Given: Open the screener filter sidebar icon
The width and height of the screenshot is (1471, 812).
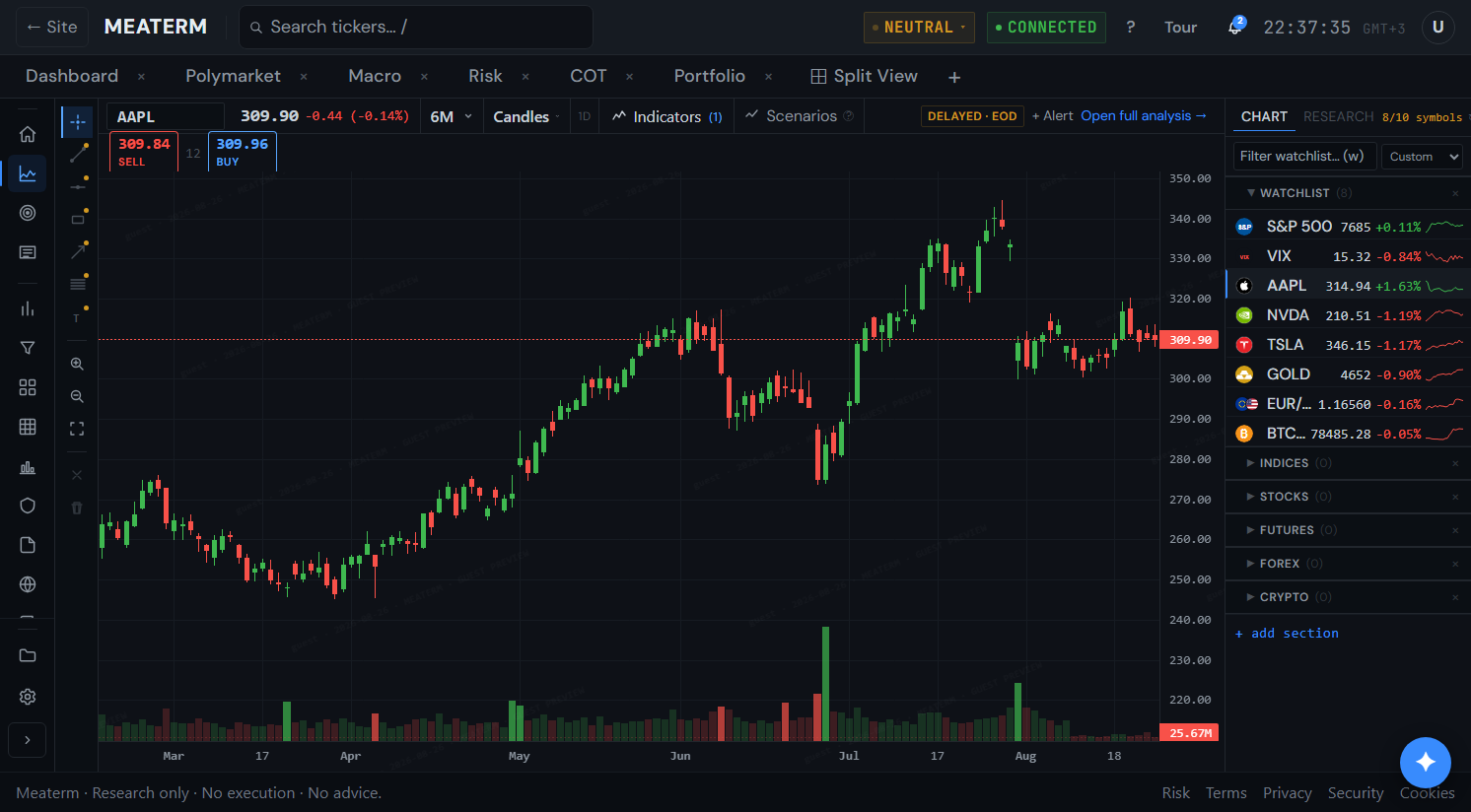Looking at the screenshot, I should pyautogui.click(x=28, y=348).
